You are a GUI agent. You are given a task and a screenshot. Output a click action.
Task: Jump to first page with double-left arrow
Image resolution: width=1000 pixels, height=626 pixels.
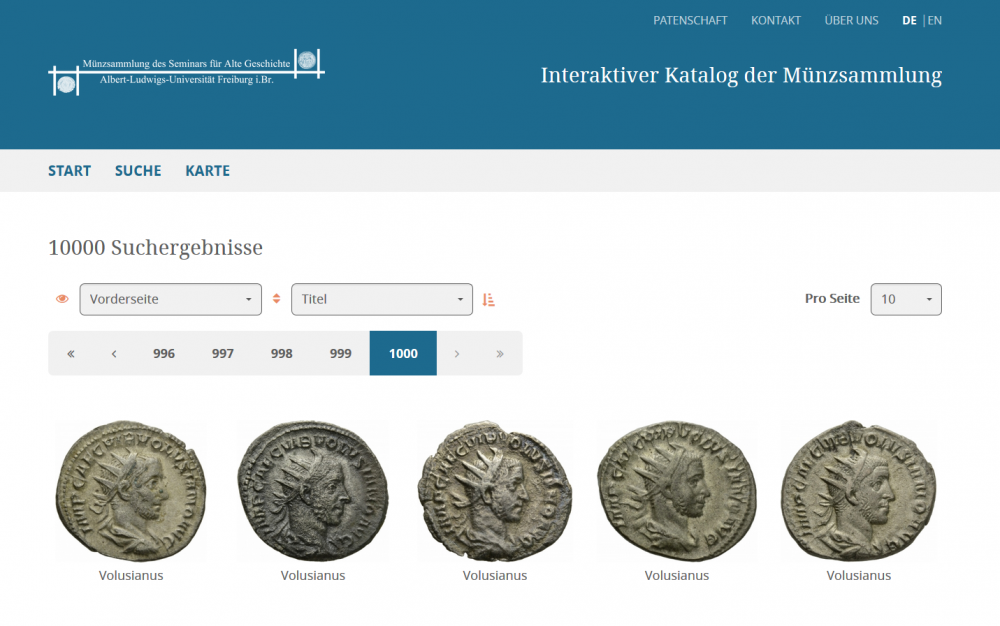click(71, 353)
